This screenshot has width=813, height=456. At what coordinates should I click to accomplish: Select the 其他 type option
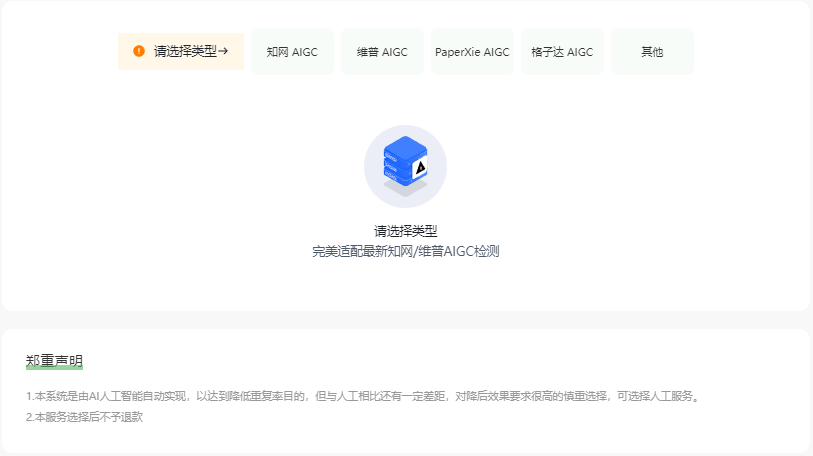pos(652,52)
